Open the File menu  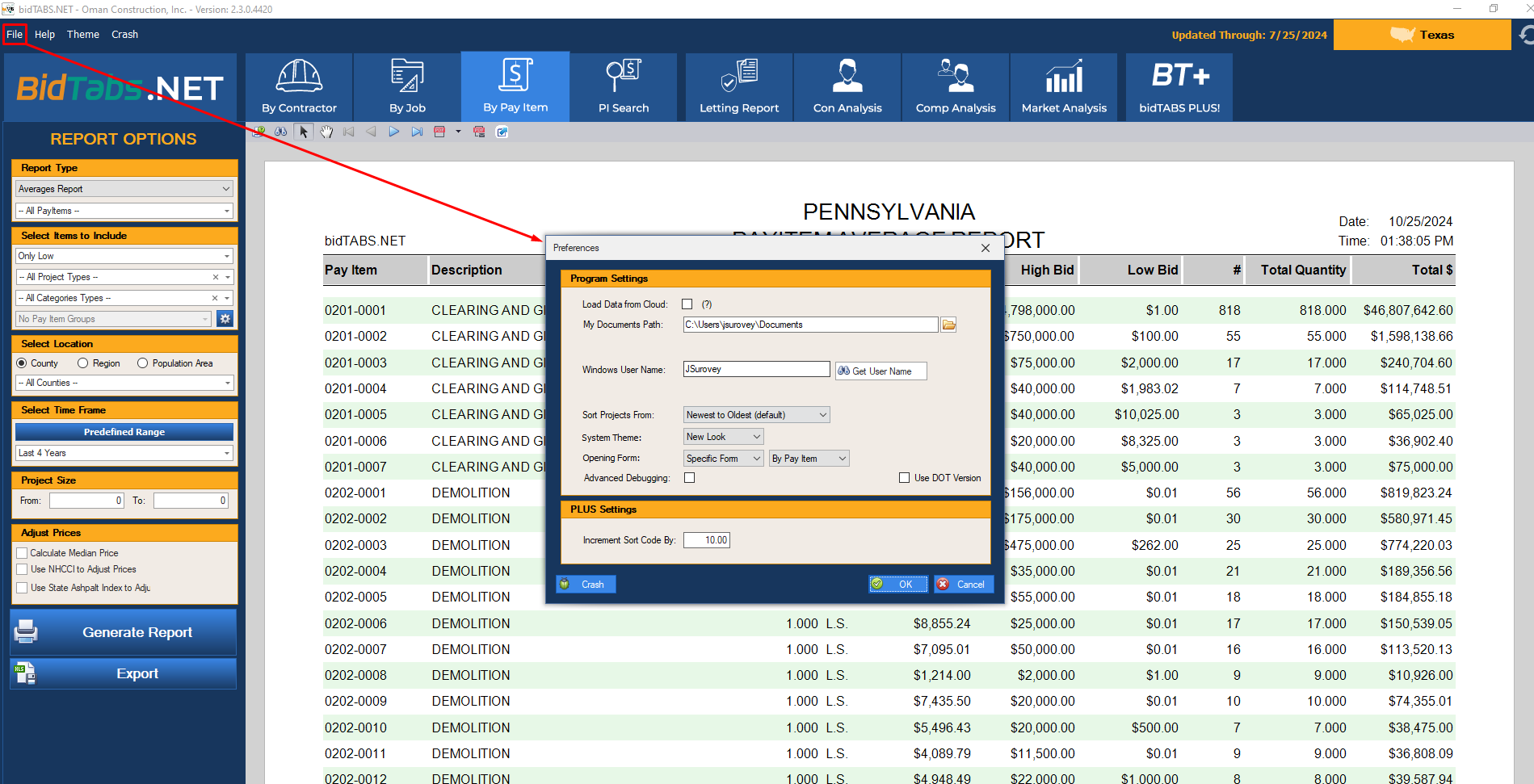(x=15, y=35)
